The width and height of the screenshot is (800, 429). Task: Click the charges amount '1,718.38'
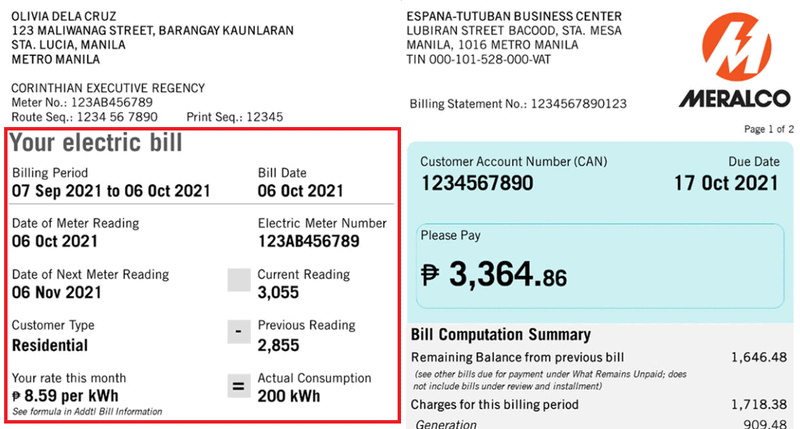point(759,405)
